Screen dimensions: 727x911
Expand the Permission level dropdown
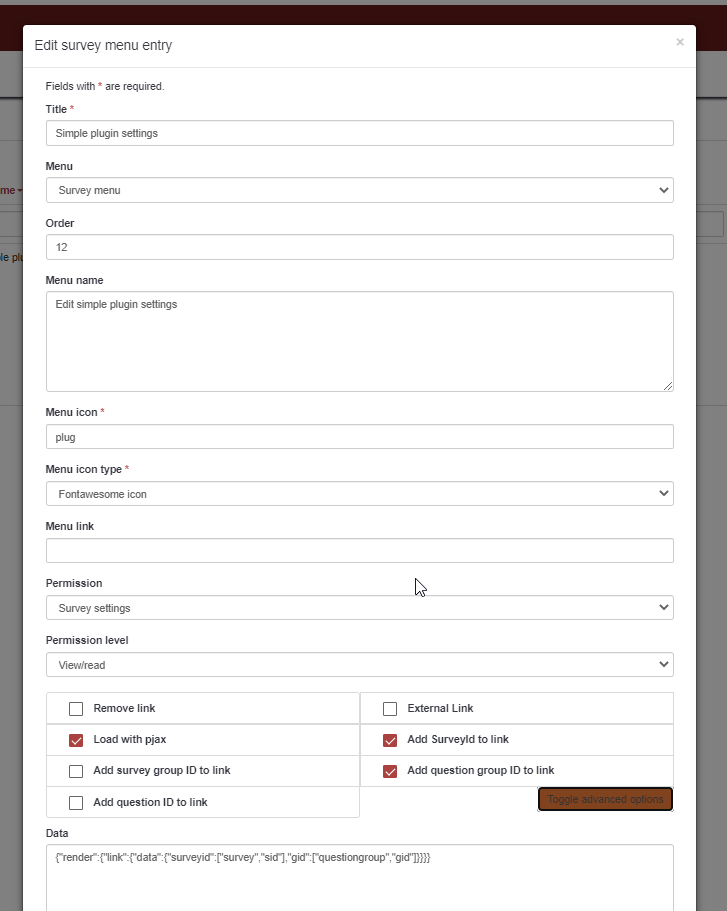(359, 665)
